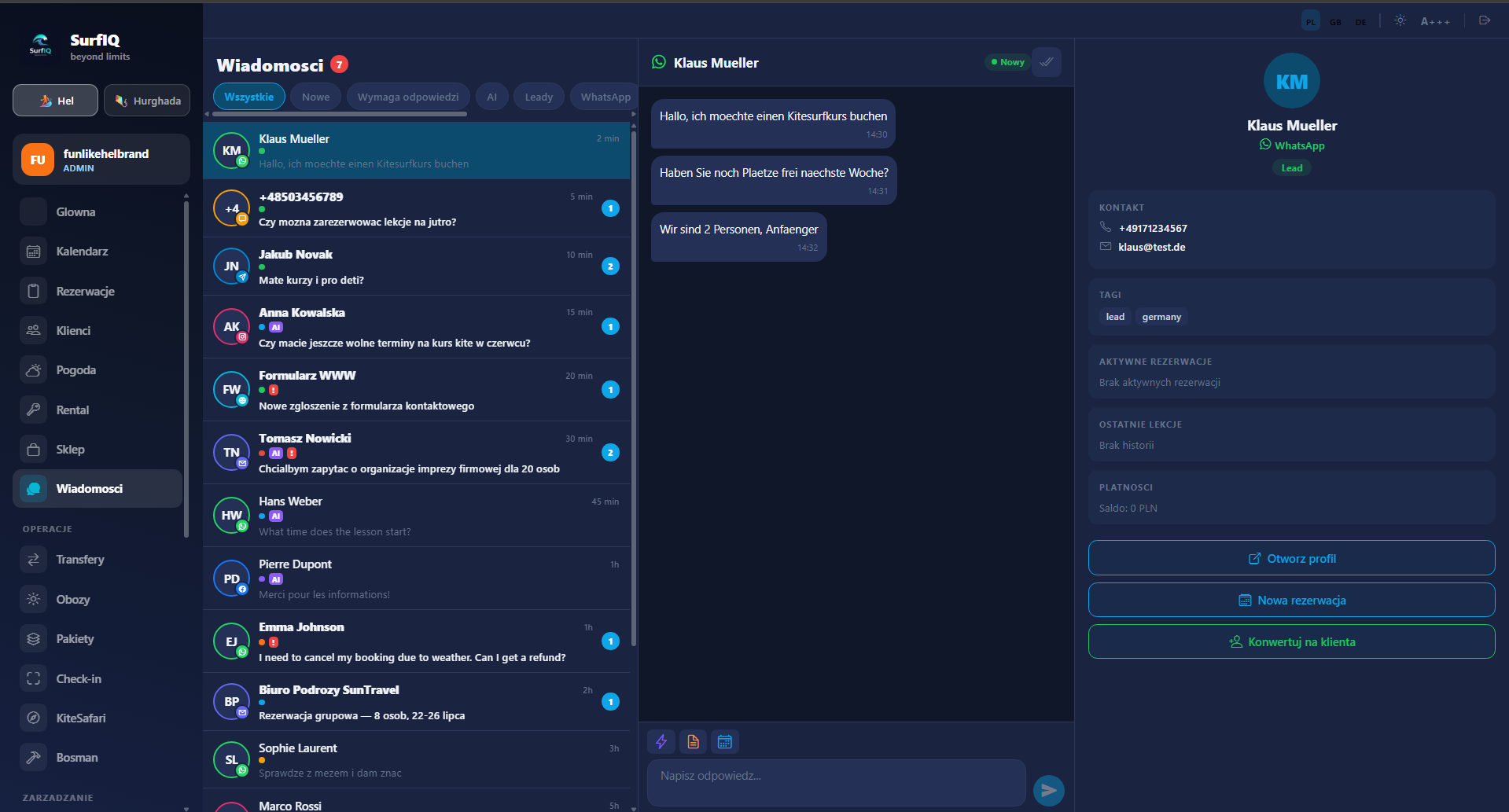This screenshot has height=812, width=1509.
Task: Click the lead tag in TAGI section
Action: pyautogui.click(x=1115, y=317)
